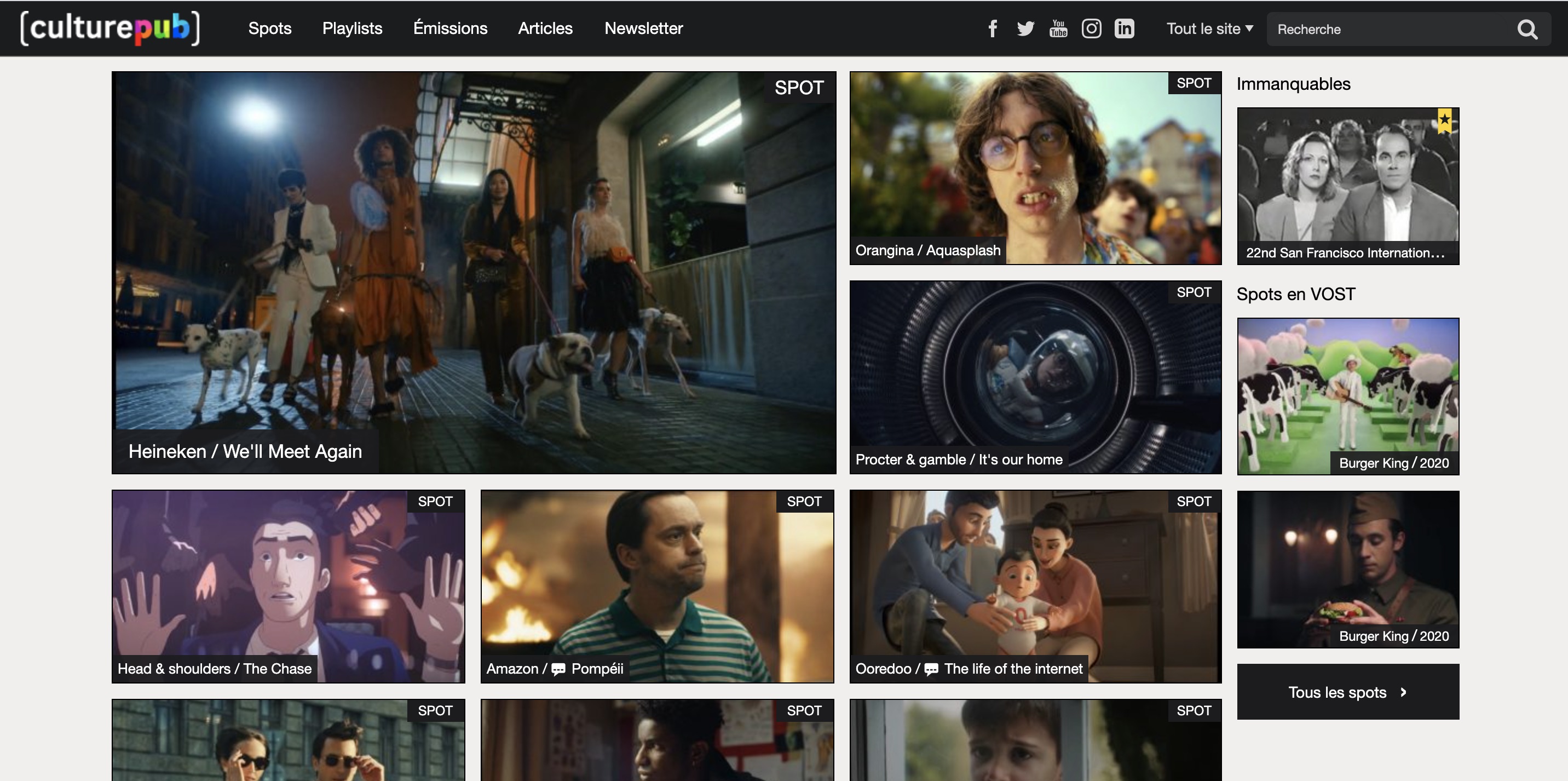Click the subtitle bubble icon next to Pompéii
This screenshot has width=1568, height=781.
point(558,670)
